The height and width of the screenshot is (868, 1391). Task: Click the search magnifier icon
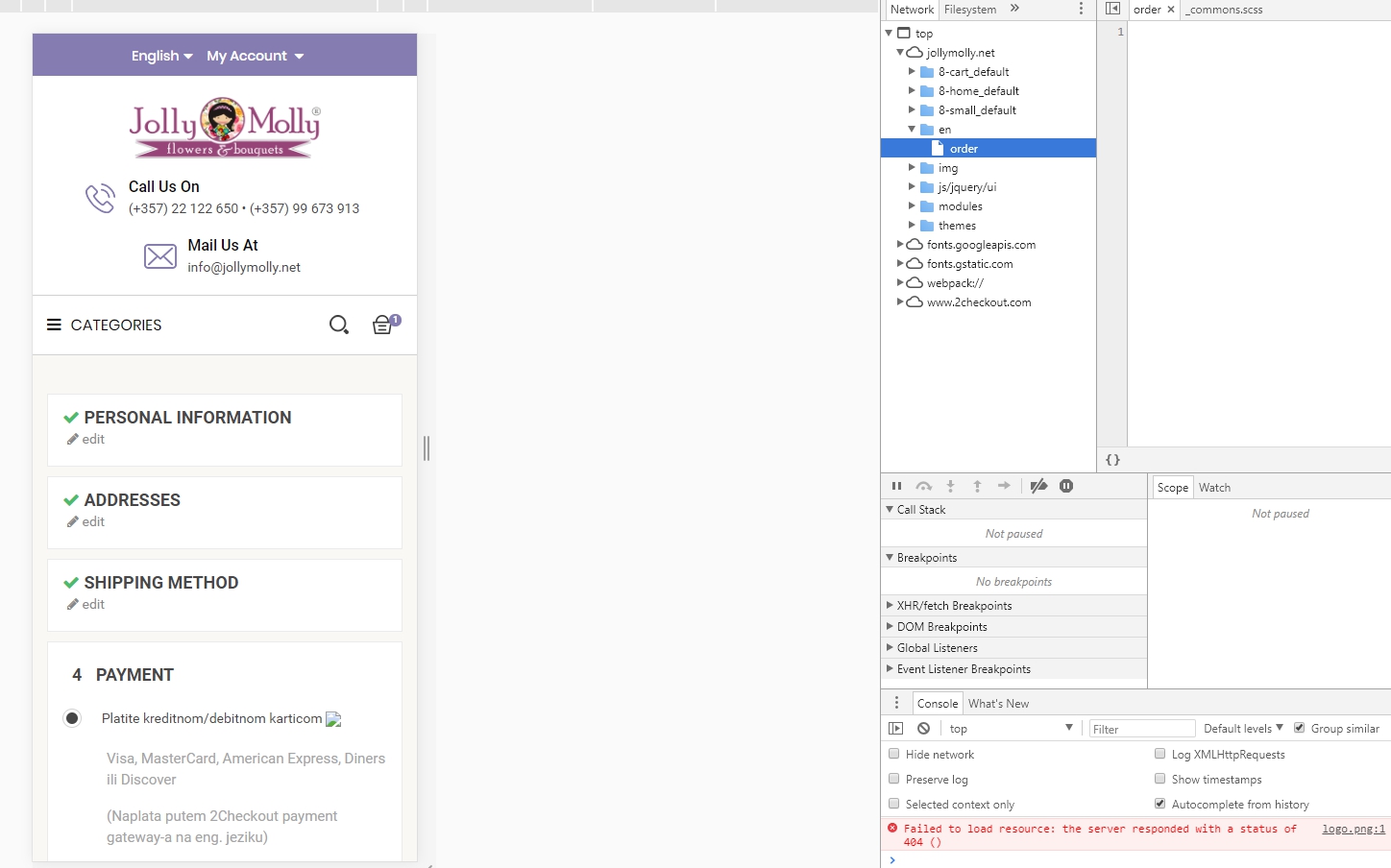[339, 325]
